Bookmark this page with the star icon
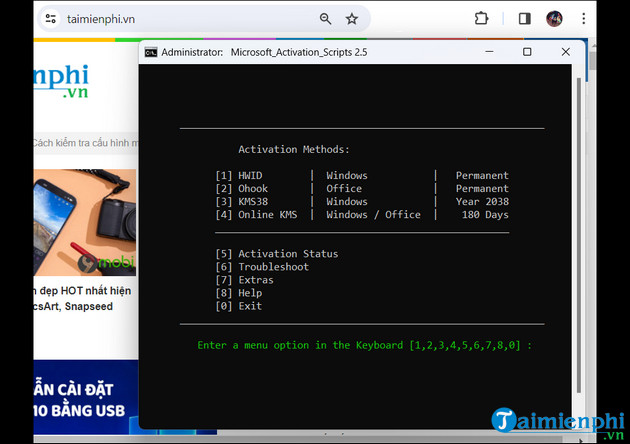 coord(352,18)
